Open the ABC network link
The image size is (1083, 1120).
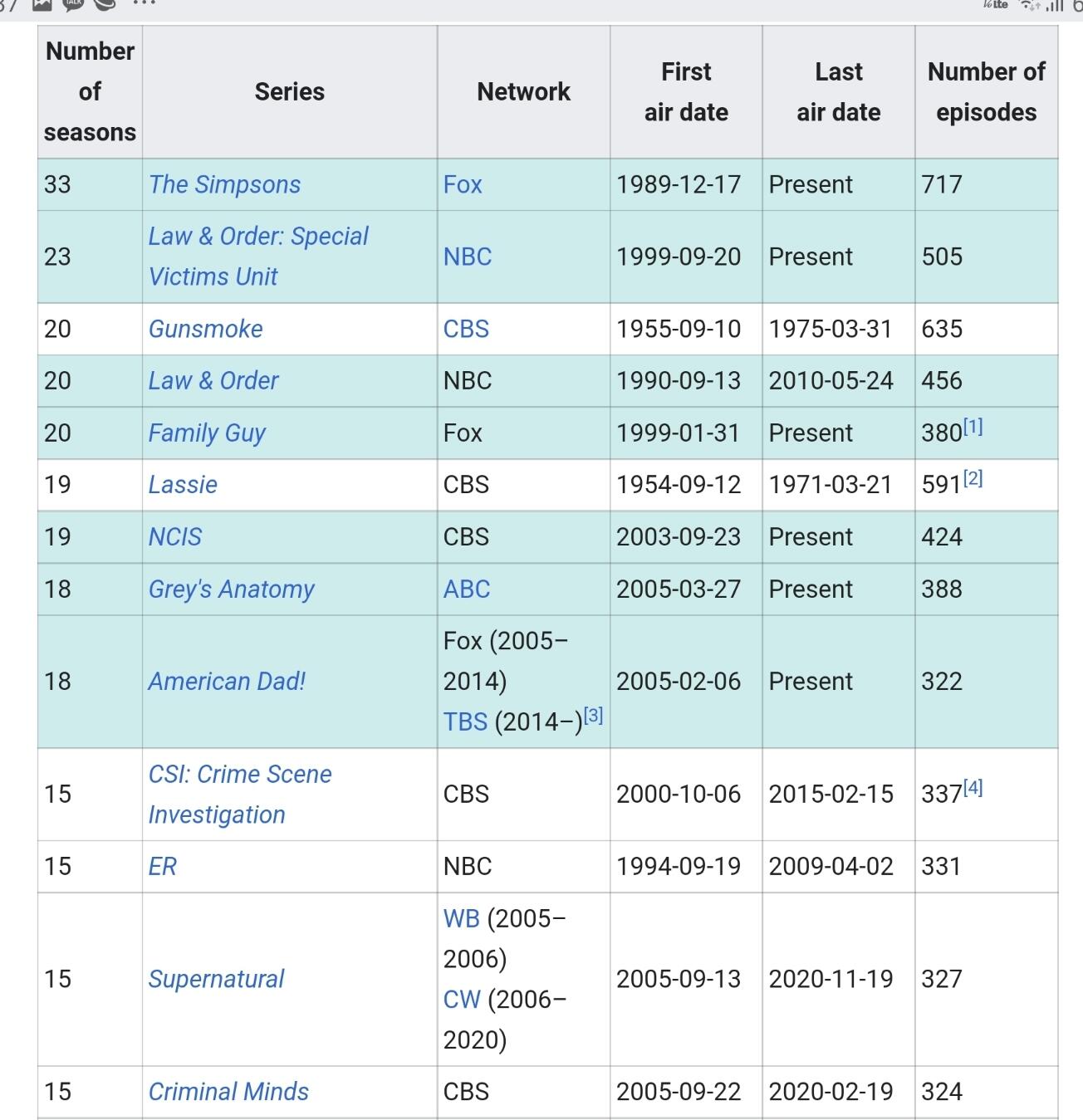(466, 589)
